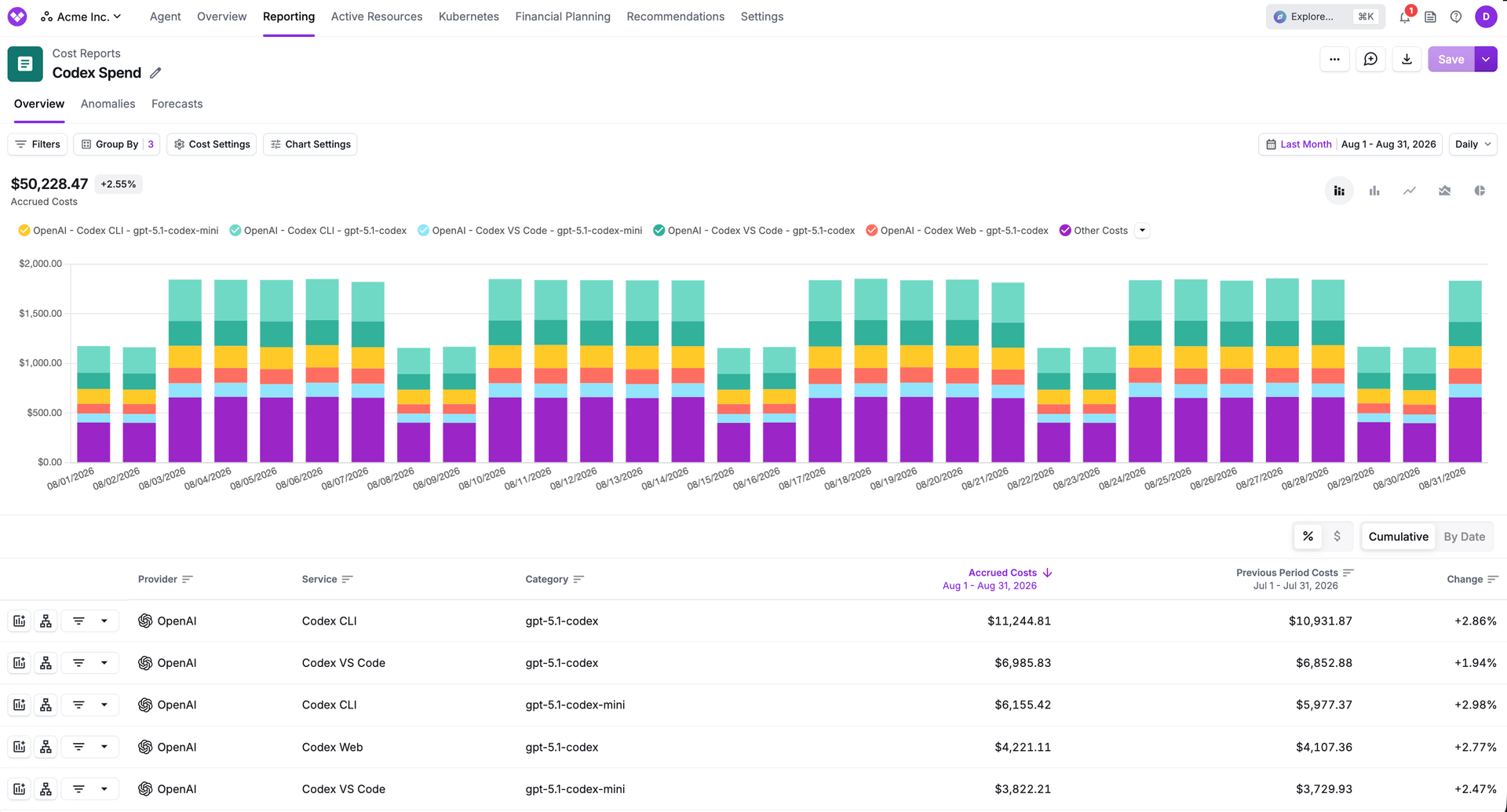Go to Recommendations nav item
This screenshot has height=812, width=1507.
point(675,16)
